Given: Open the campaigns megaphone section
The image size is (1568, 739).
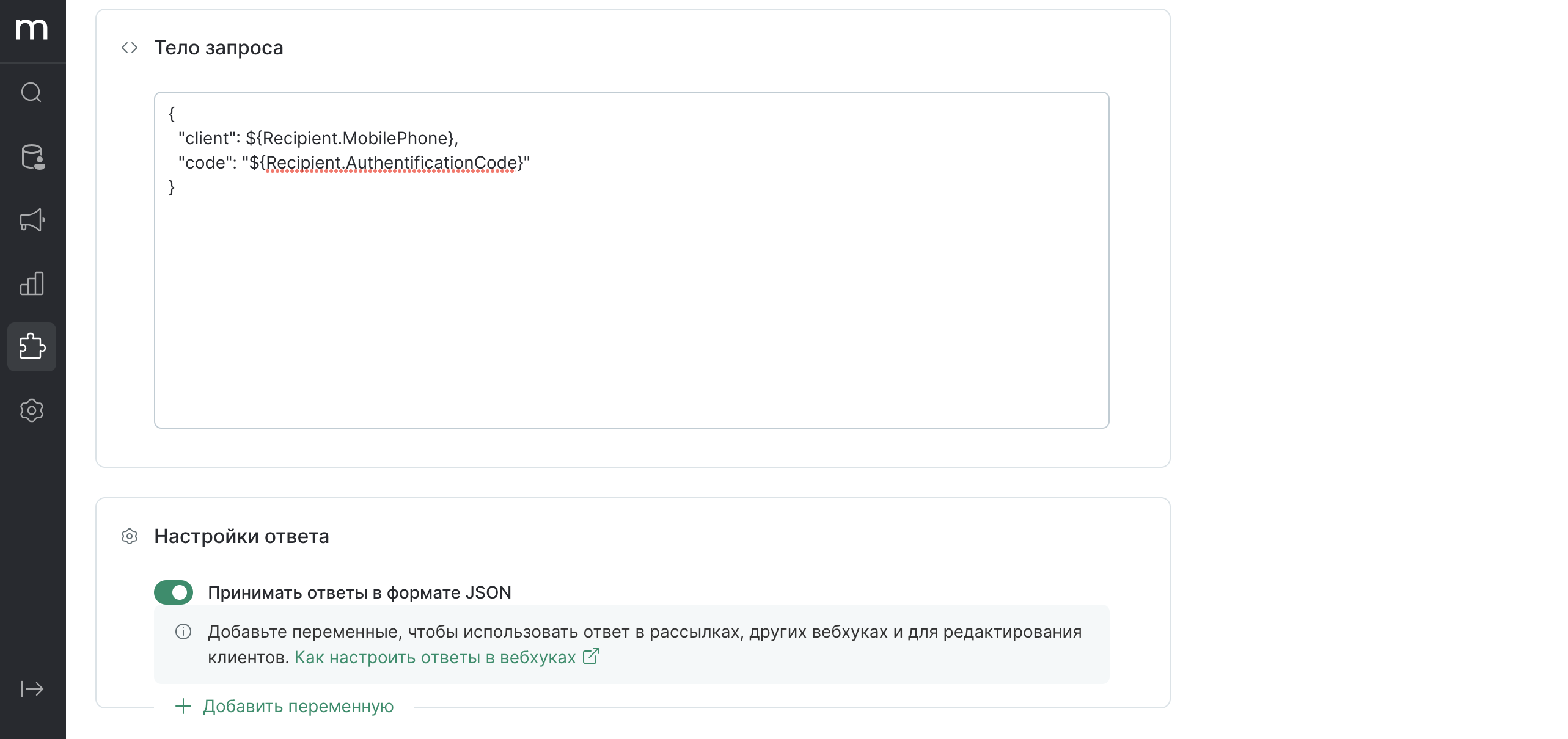Looking at the screenshot, I should (x=32, y=220).
